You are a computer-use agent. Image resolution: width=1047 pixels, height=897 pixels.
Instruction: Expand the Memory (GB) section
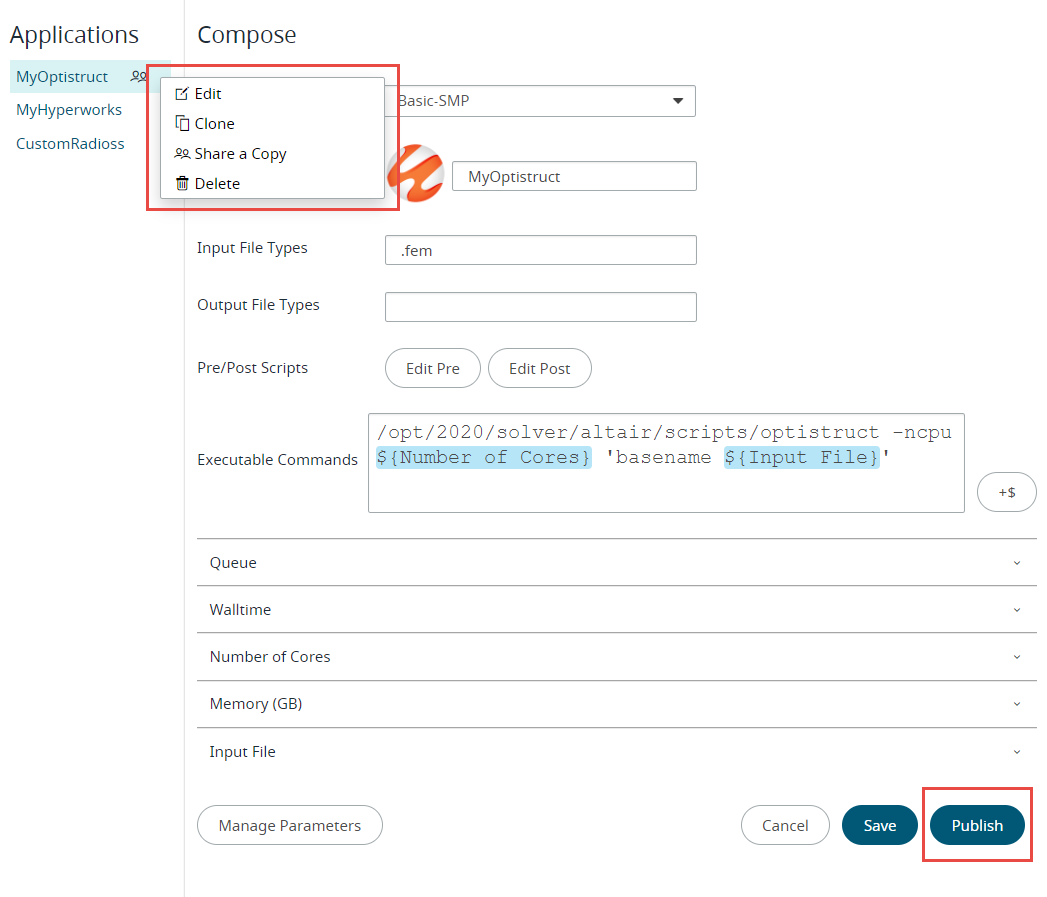[x=616, y=704]
